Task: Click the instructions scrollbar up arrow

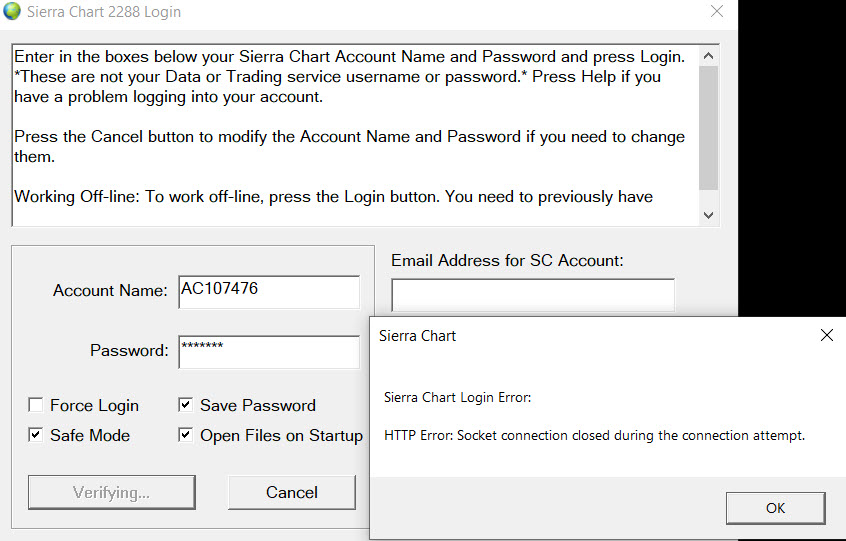Action: [x=709, y=55]
